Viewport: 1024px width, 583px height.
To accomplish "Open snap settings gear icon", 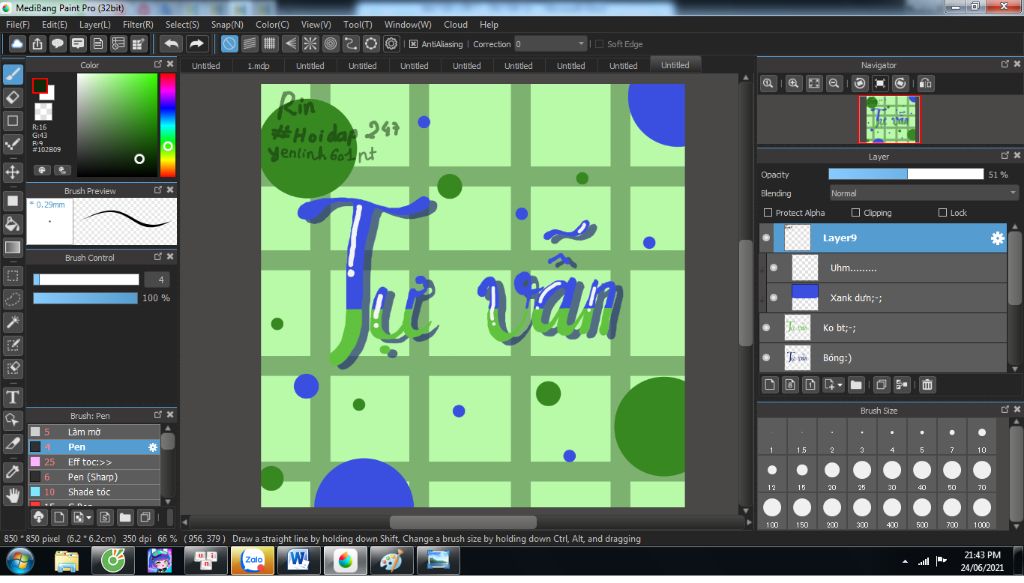I will point(391,44).
